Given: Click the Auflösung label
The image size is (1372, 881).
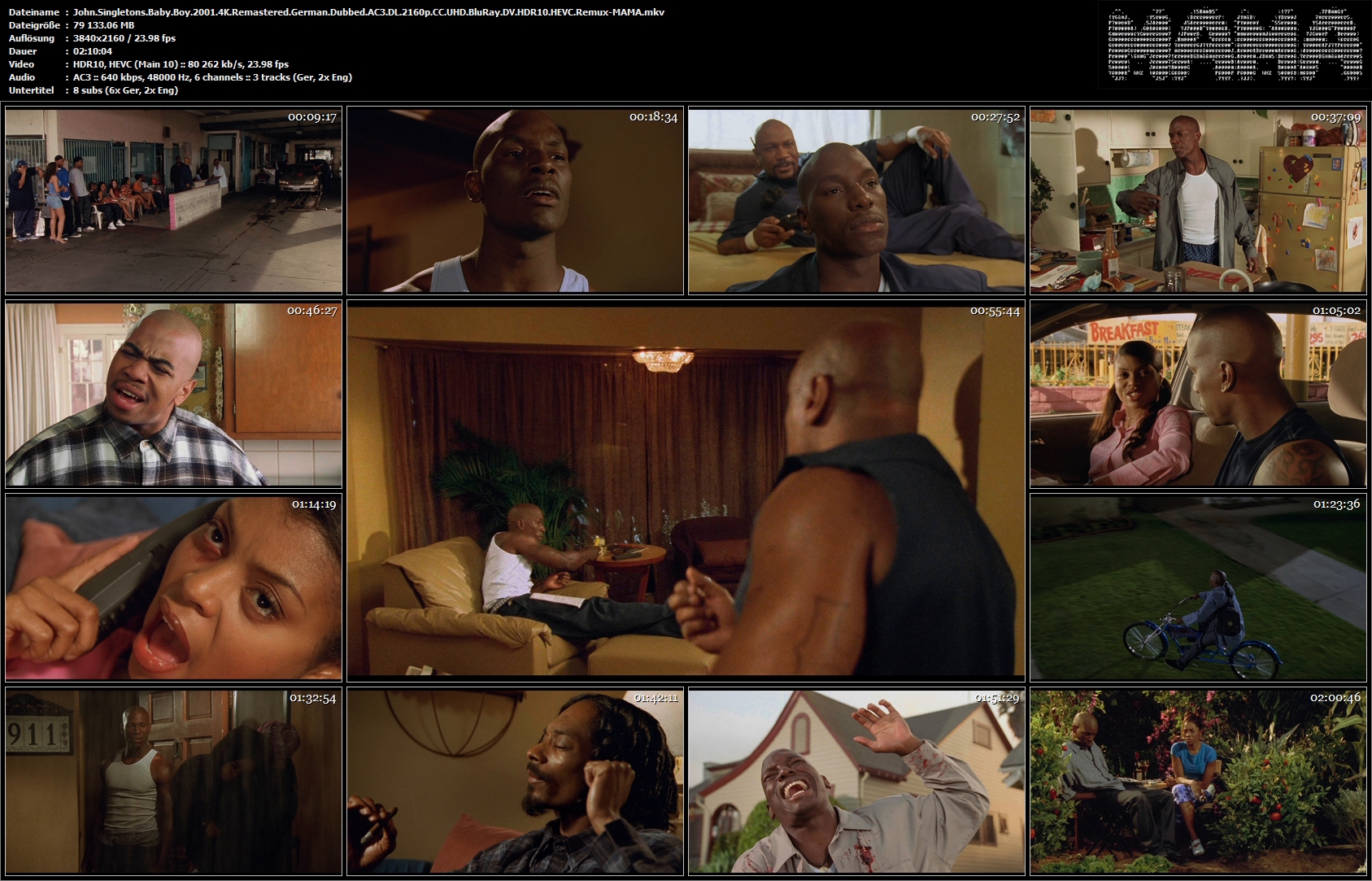Looking at the screenshot, I should coord(32,38).
